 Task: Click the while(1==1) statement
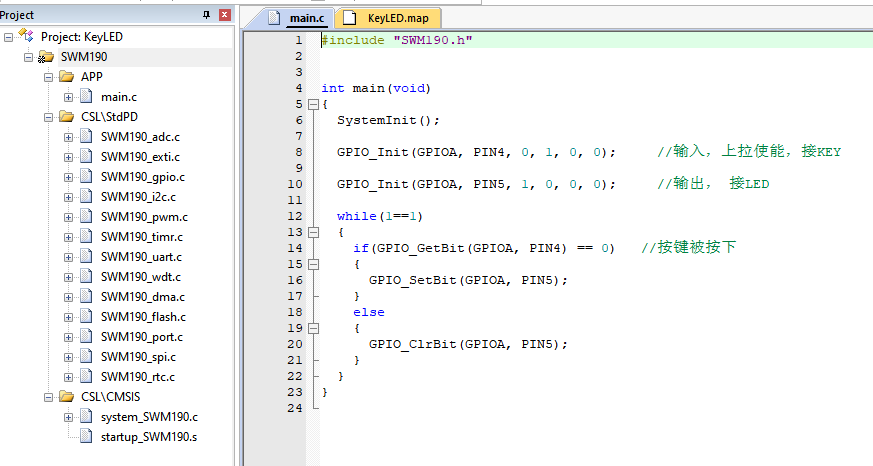(380, 216)
